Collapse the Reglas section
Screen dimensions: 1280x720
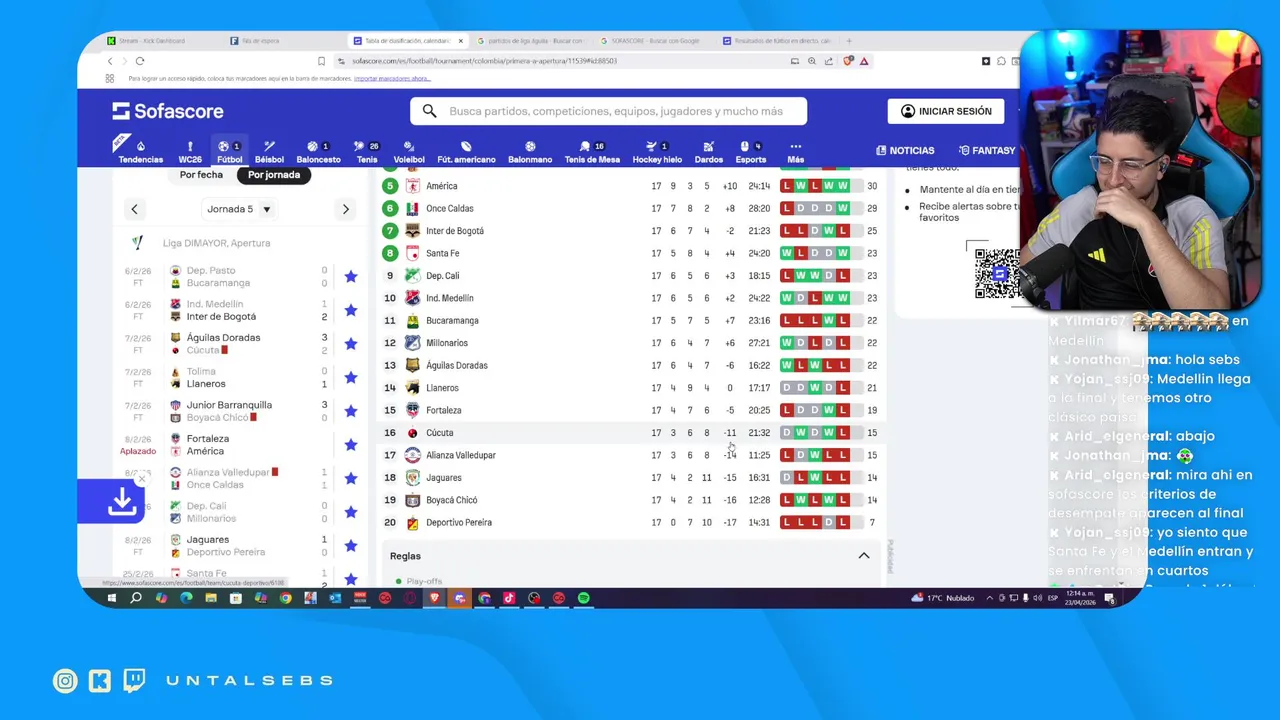point(864,556)
